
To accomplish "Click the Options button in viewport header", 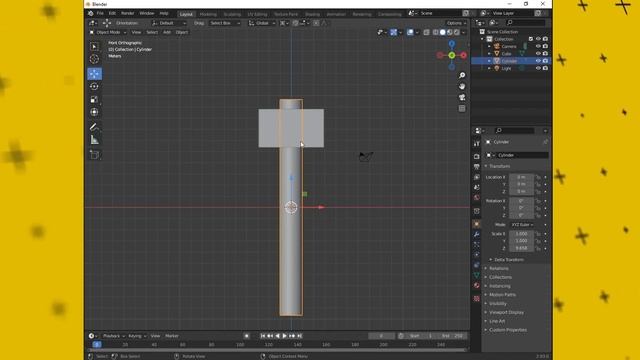I will point(456,23).
